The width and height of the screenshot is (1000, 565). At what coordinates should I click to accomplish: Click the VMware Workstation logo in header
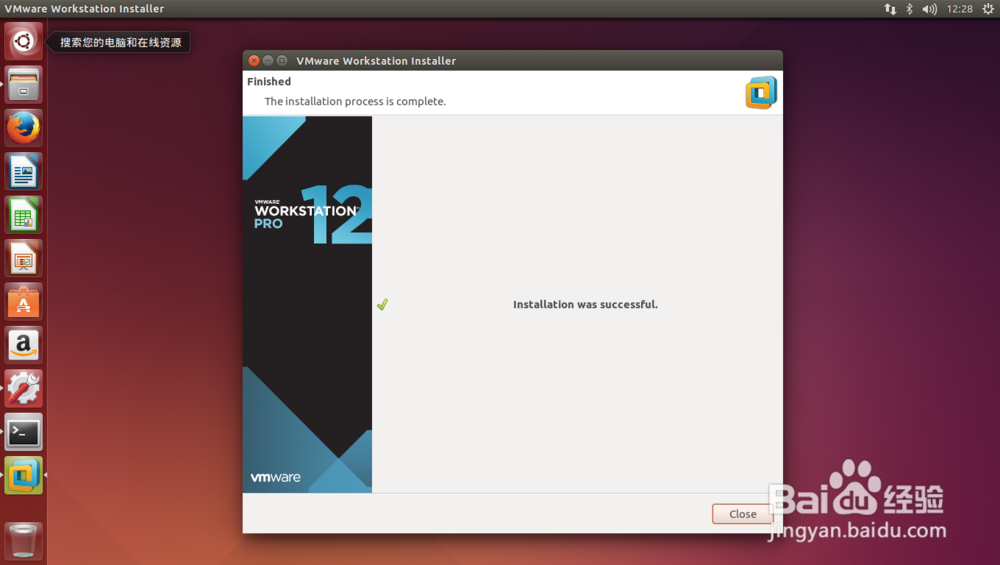[x=761, y=92]
